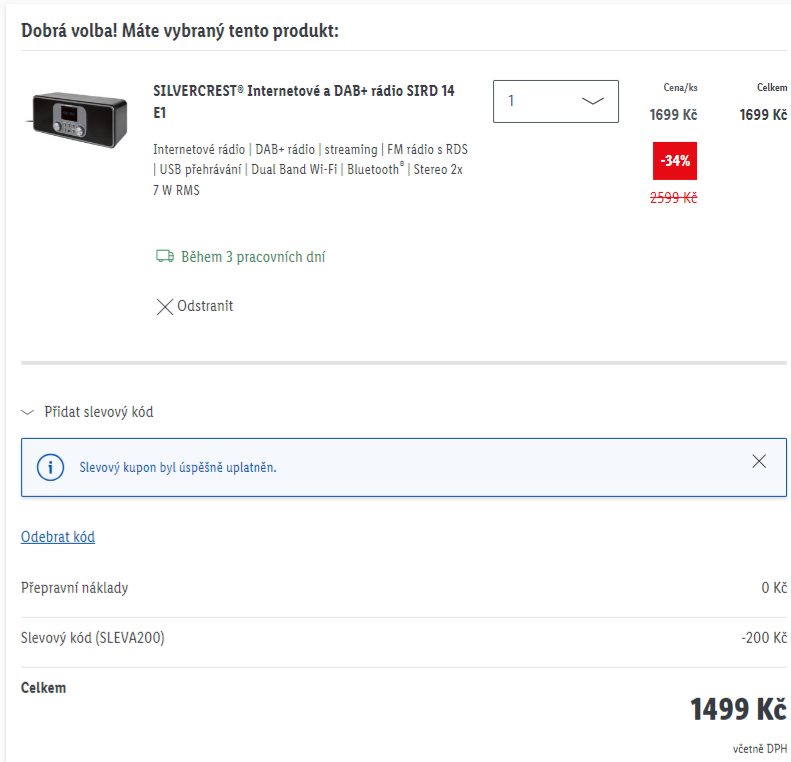The image size is (791, 762).
Task: Collapse the Přidat slevový kód chevron
Action: pyautogui.click(x=27, y=413)
